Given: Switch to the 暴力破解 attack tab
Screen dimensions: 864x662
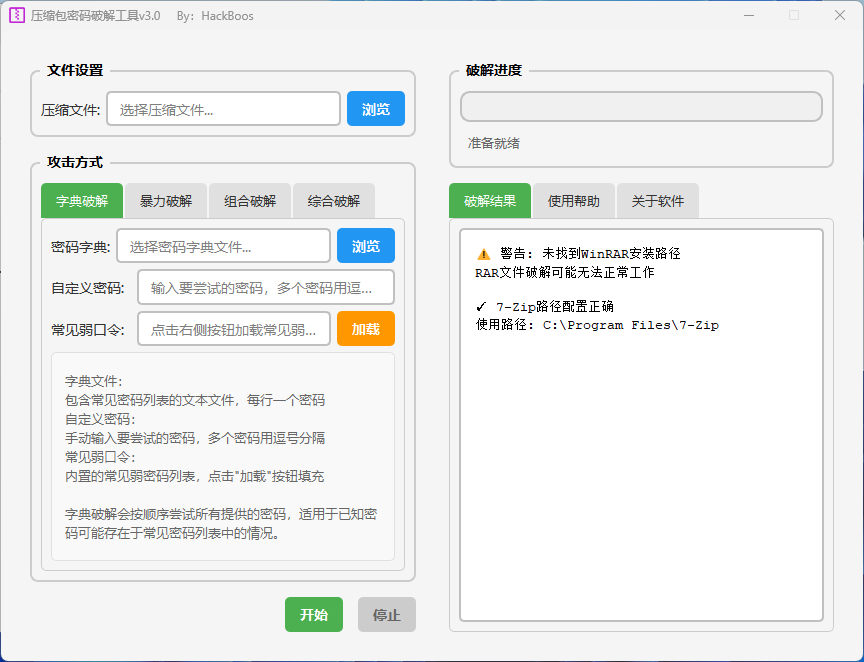Looking at the screenshot, I should click(x=165, y=200).
